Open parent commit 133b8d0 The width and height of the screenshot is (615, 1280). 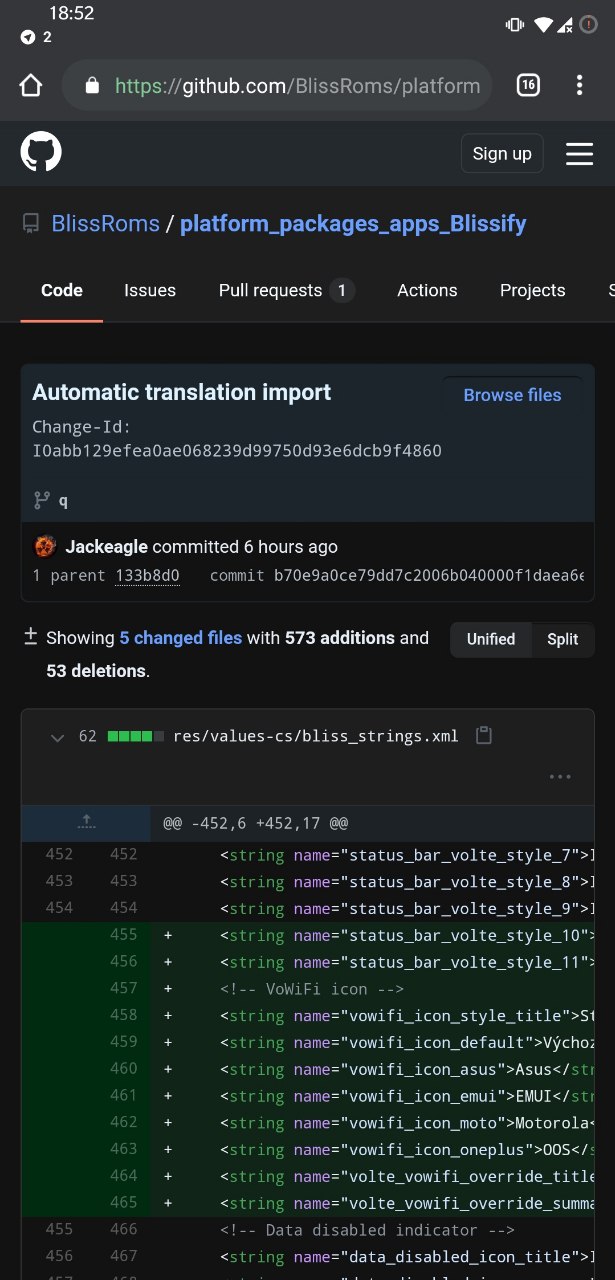147,575
